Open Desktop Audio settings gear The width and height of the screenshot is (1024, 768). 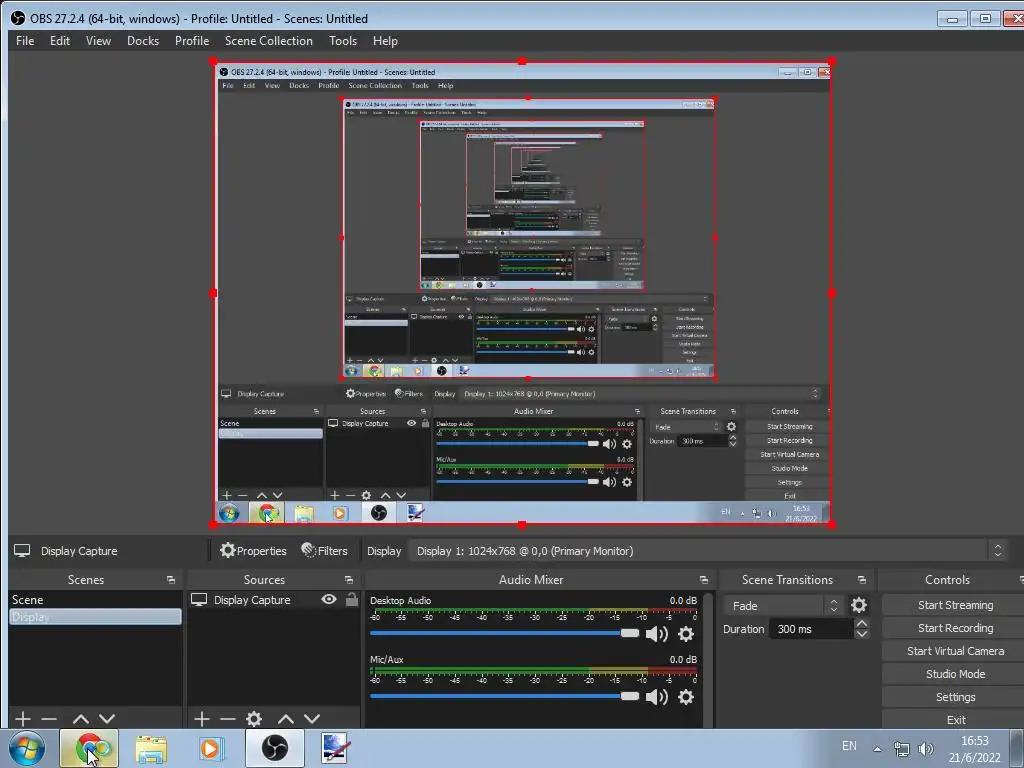(x=686, y=633)
